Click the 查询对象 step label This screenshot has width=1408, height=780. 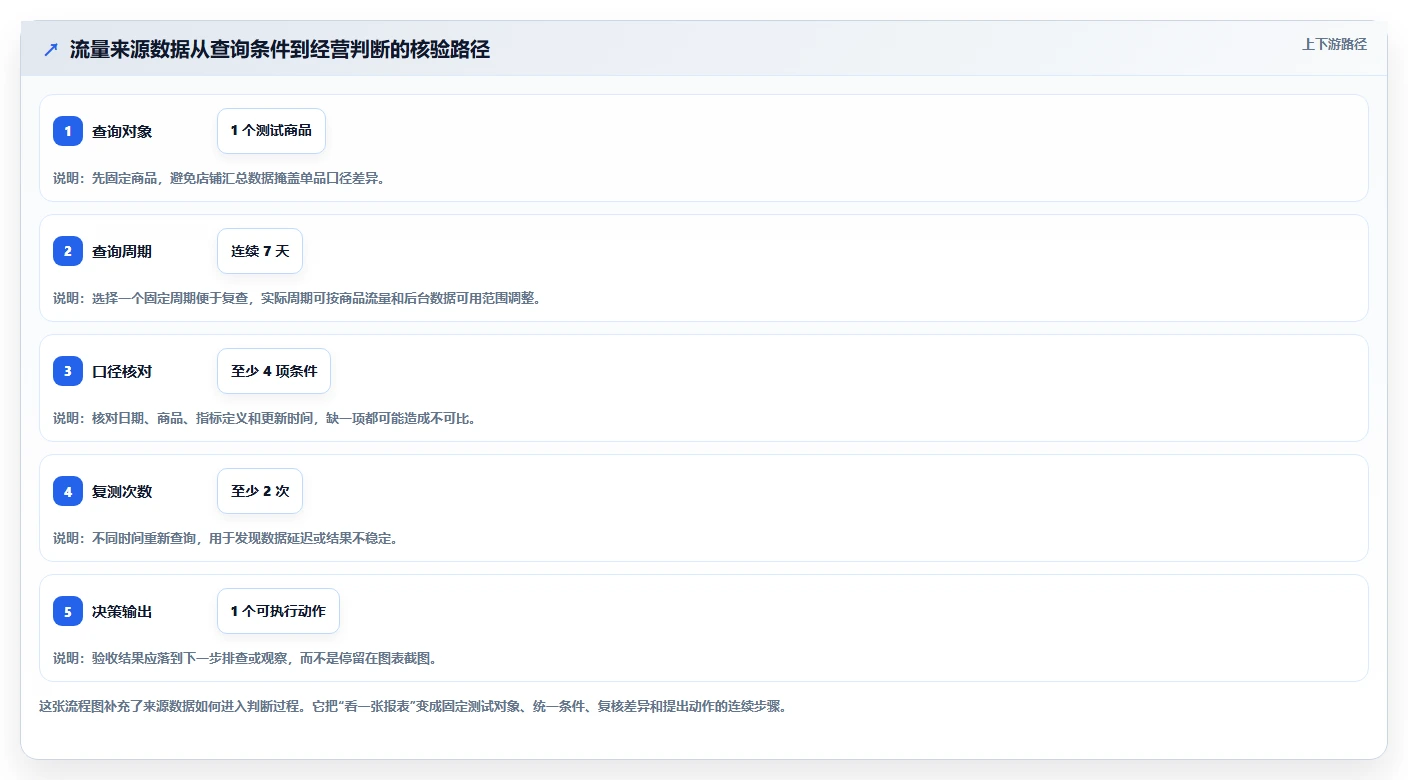pos(122,131)
